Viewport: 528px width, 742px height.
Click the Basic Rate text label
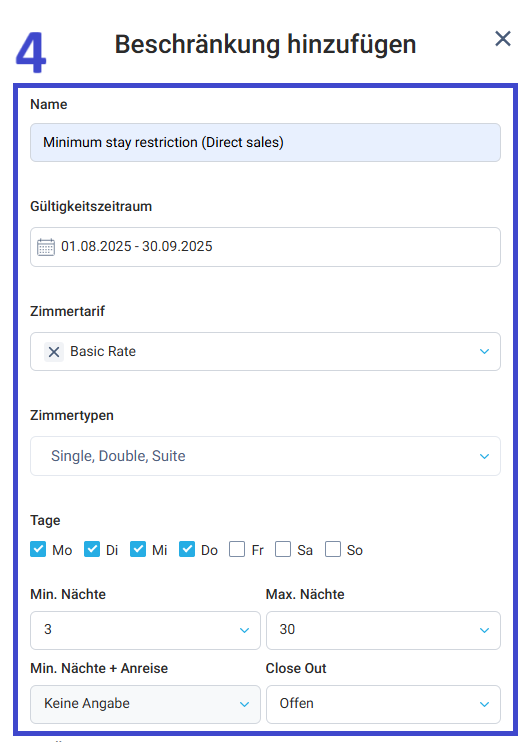103,352
